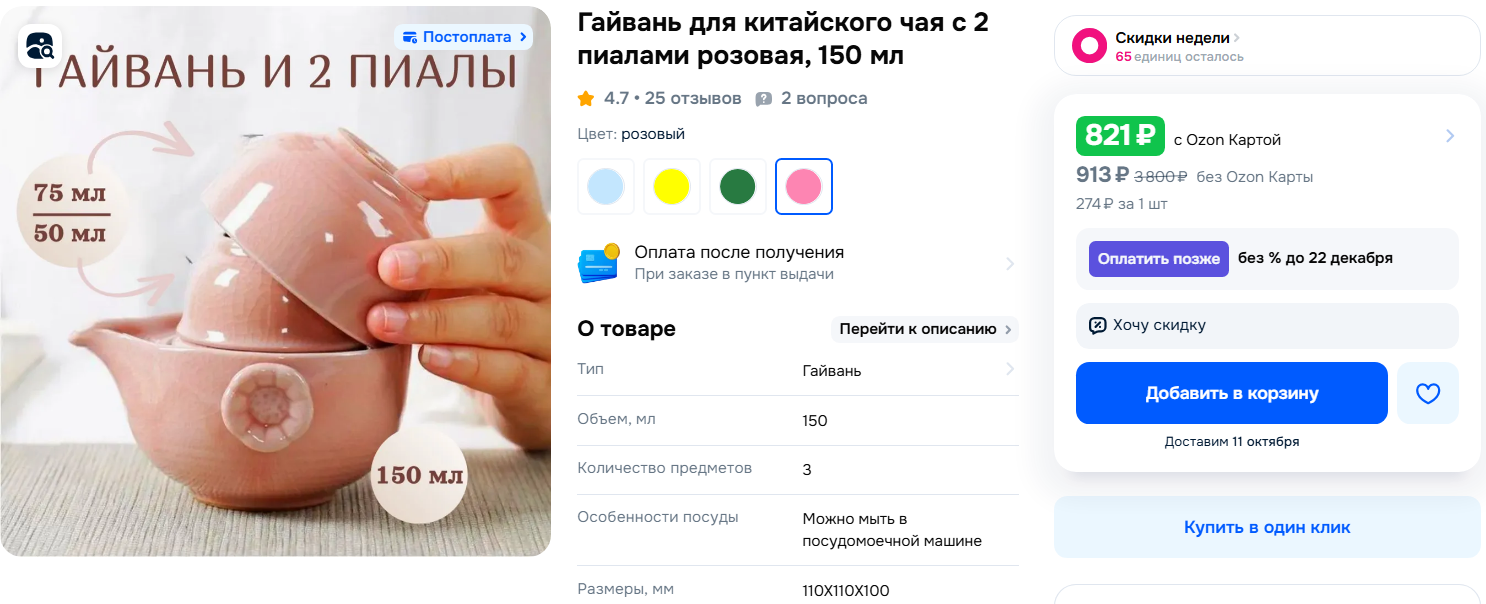
Task: Click Купить в один клик button
Action: [x=1267, y=527]
